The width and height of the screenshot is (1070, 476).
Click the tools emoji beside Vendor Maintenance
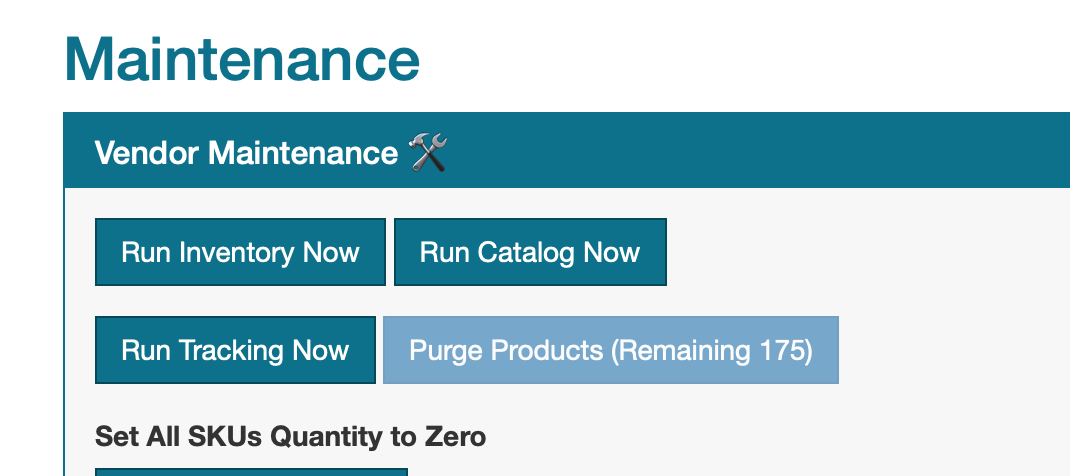coord(429,153)
